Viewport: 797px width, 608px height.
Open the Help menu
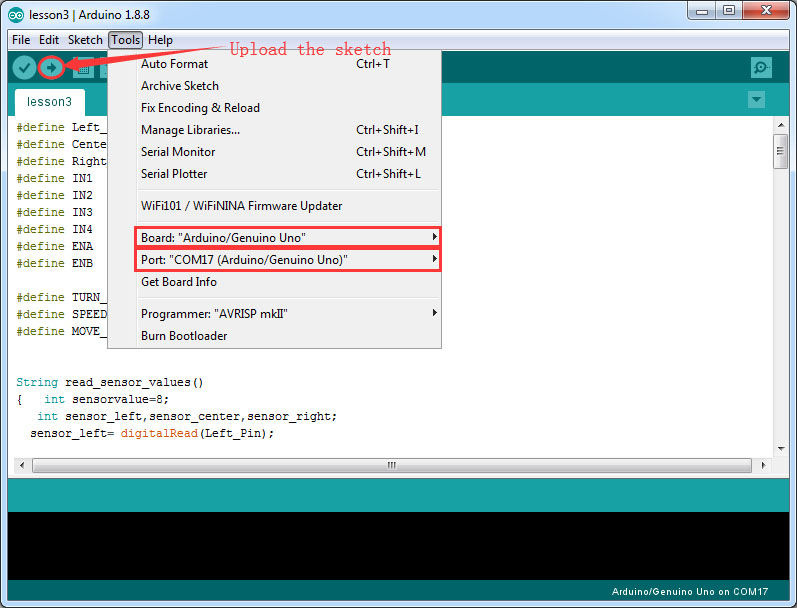click(160, 40)
